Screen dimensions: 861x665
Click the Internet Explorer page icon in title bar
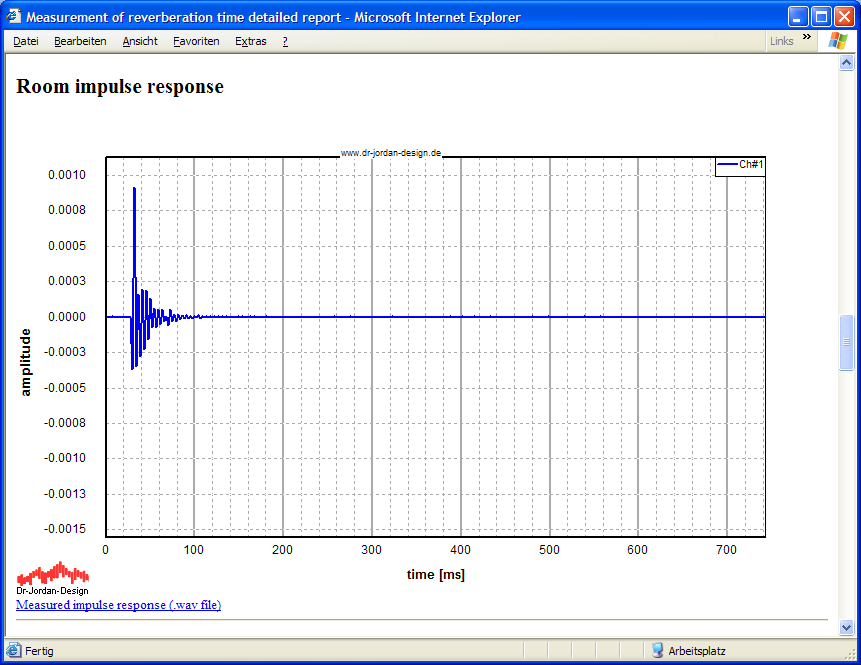[14, 17]
